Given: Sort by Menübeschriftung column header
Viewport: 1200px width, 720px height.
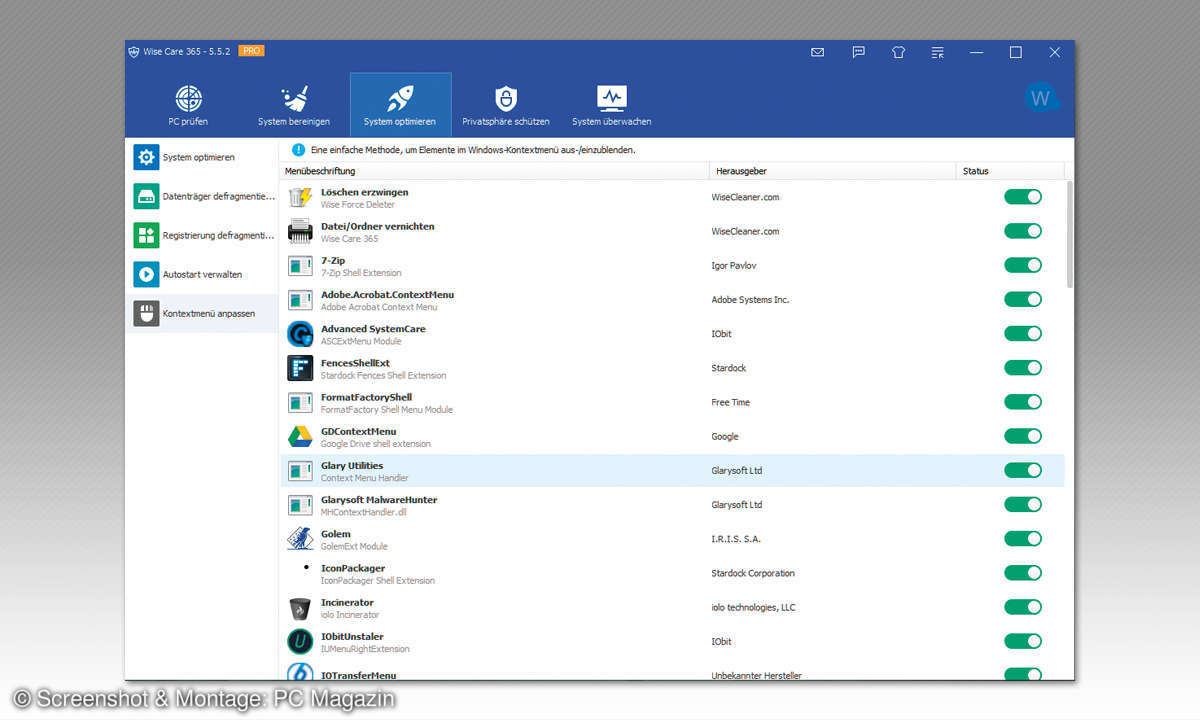Looking at the screenshot, I should (494, 171).
